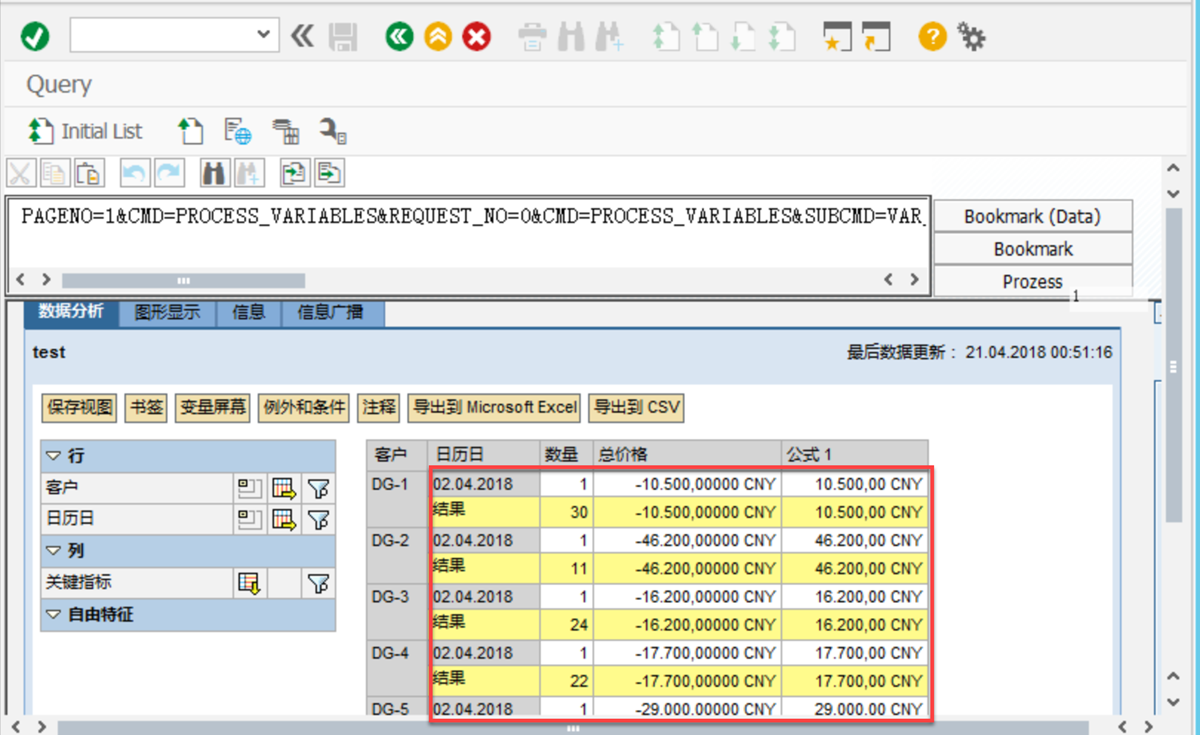The width and height of the screenshot is (1200, 735).
Task: Click the filter funnel icon for 客户
Action: 318,488
